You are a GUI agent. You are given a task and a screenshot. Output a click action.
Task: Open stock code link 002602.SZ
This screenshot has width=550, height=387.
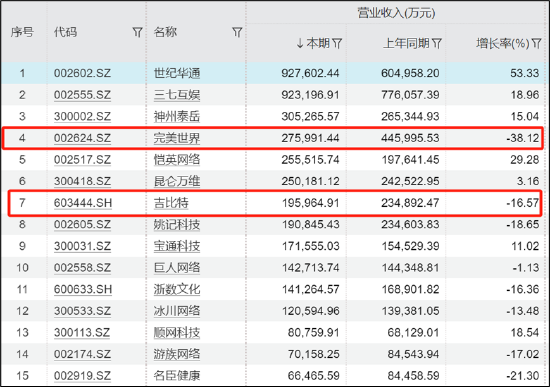82,73
